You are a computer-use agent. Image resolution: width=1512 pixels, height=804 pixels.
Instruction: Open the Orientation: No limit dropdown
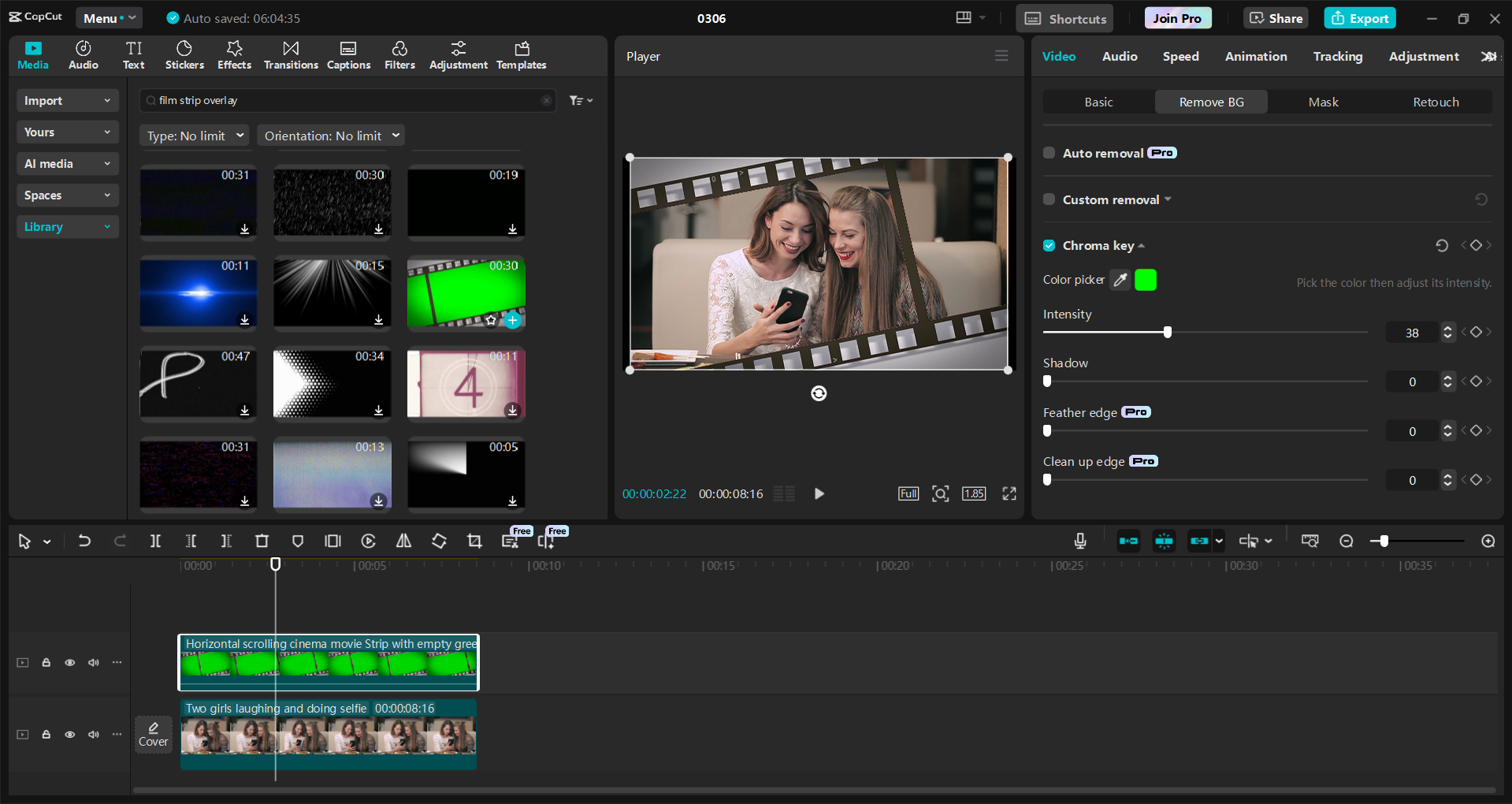pos(330,136)
